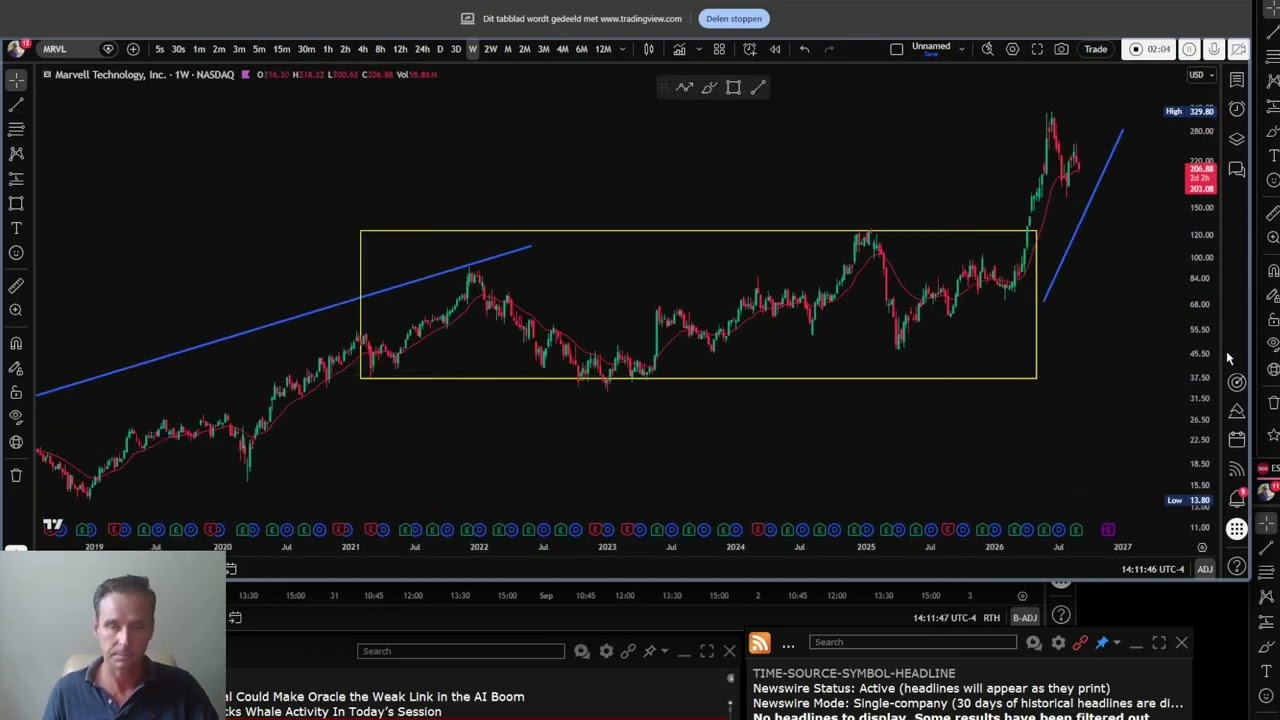Open Oracle Weak Link AI Boom headline
This screenshot has height=720, width=1280.
click(x=375, y=697)
